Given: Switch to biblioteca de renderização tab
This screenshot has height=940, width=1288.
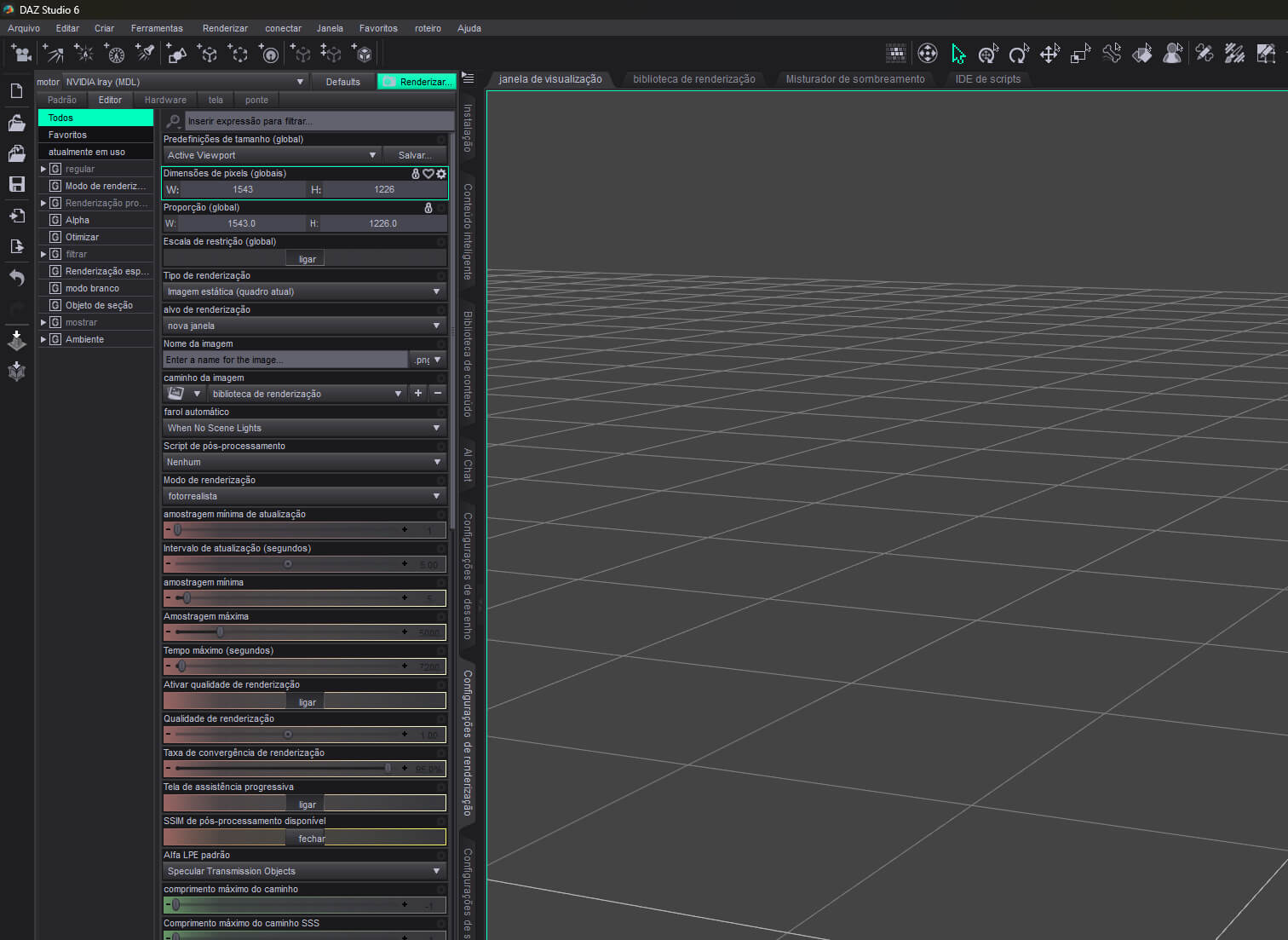Looking at the screenshot, I should pyautogui.click(x=694, y=79).
